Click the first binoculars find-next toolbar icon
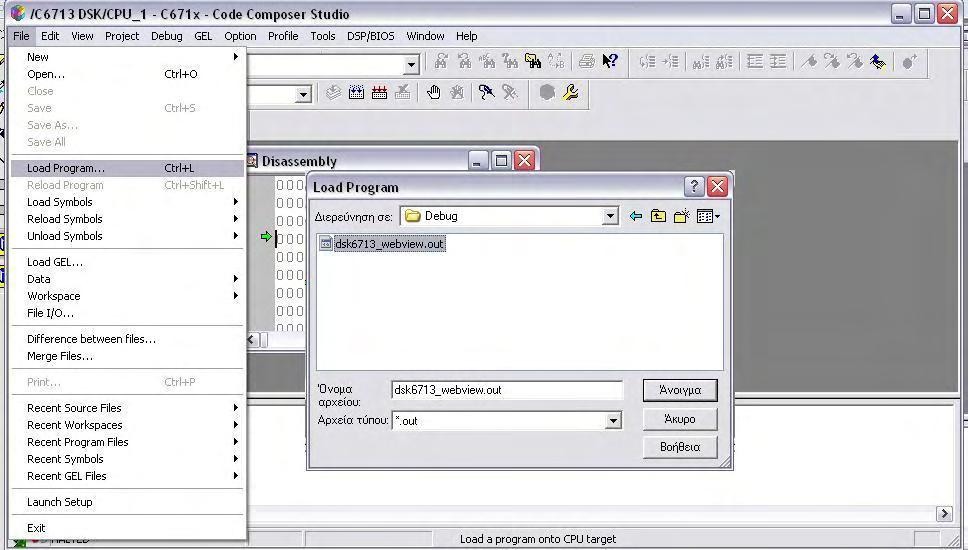This screenshot has height=550, width=968. click(x=441, y=60)
